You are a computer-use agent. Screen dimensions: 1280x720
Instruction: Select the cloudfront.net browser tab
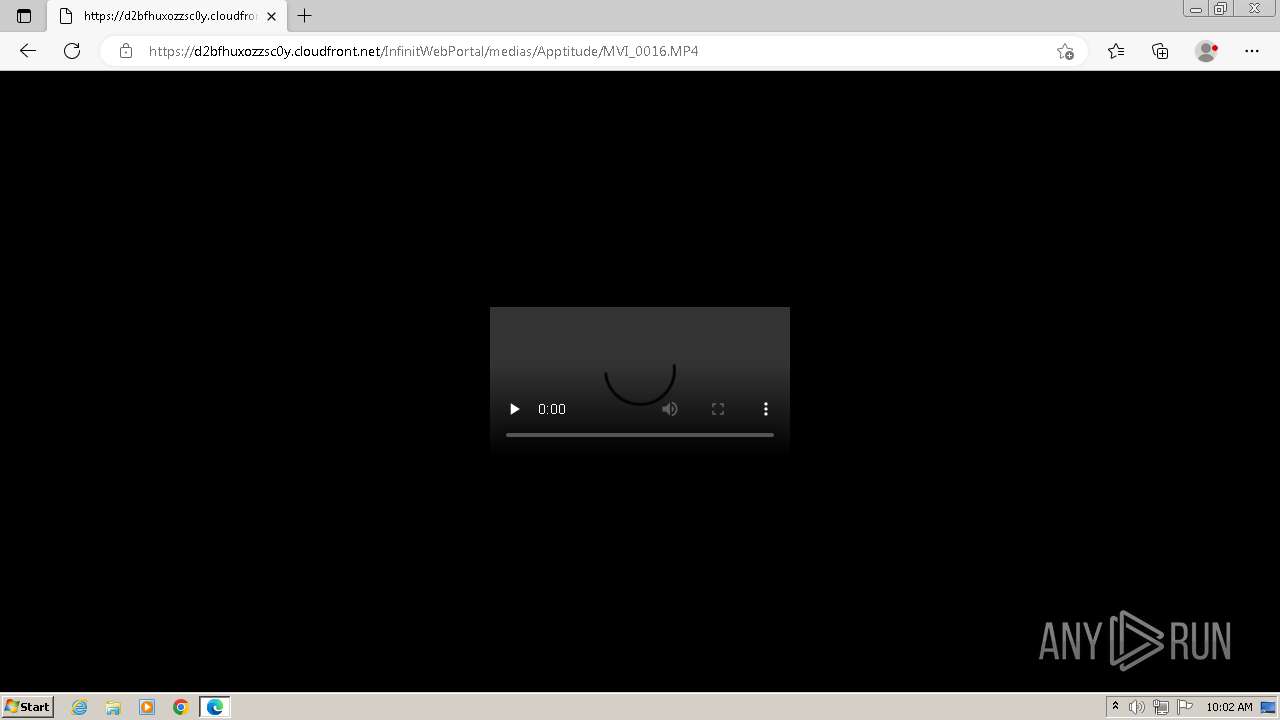click(x=167, y=16)
